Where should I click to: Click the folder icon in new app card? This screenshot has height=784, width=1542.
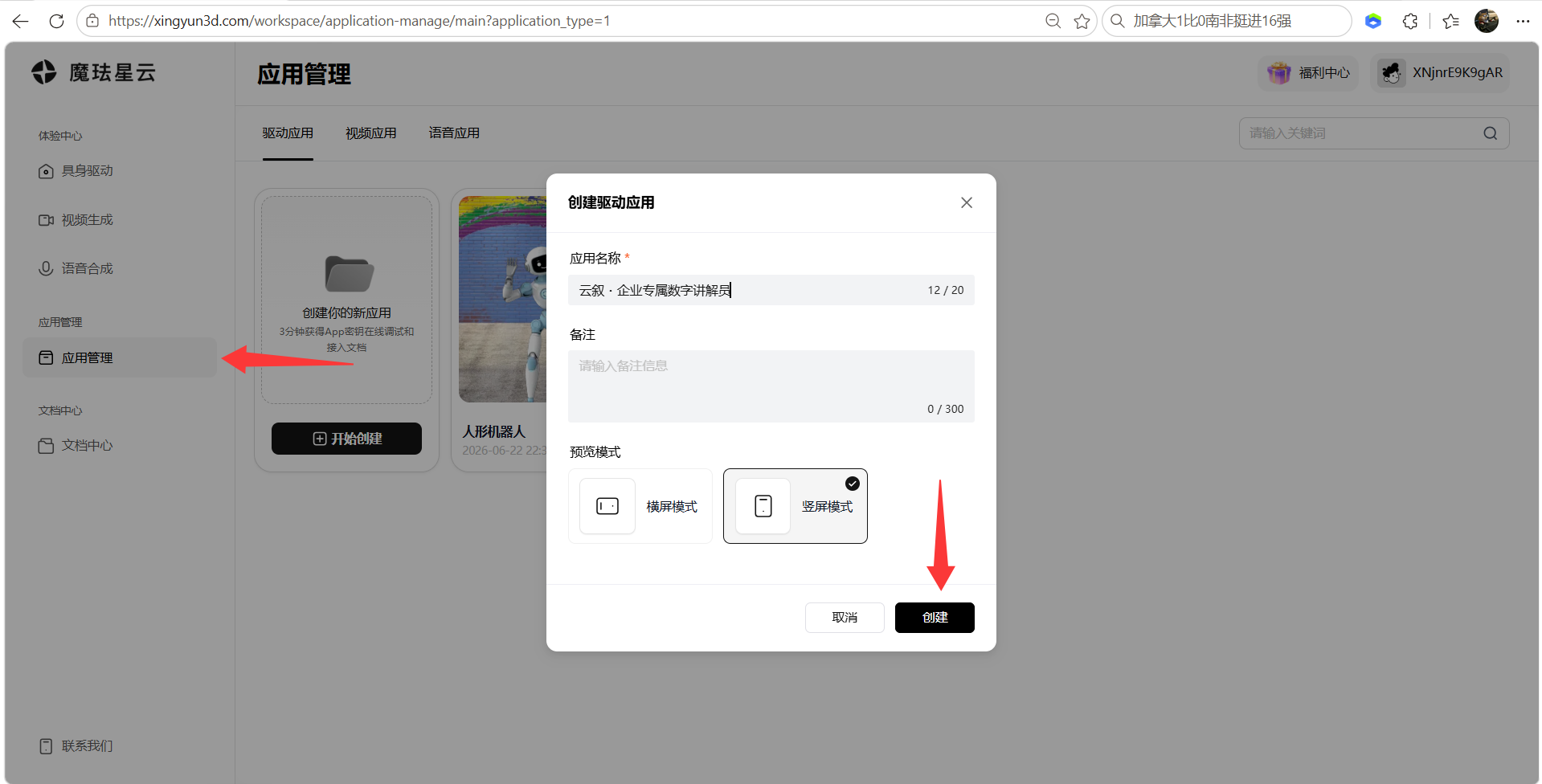(x=349, y=274)
